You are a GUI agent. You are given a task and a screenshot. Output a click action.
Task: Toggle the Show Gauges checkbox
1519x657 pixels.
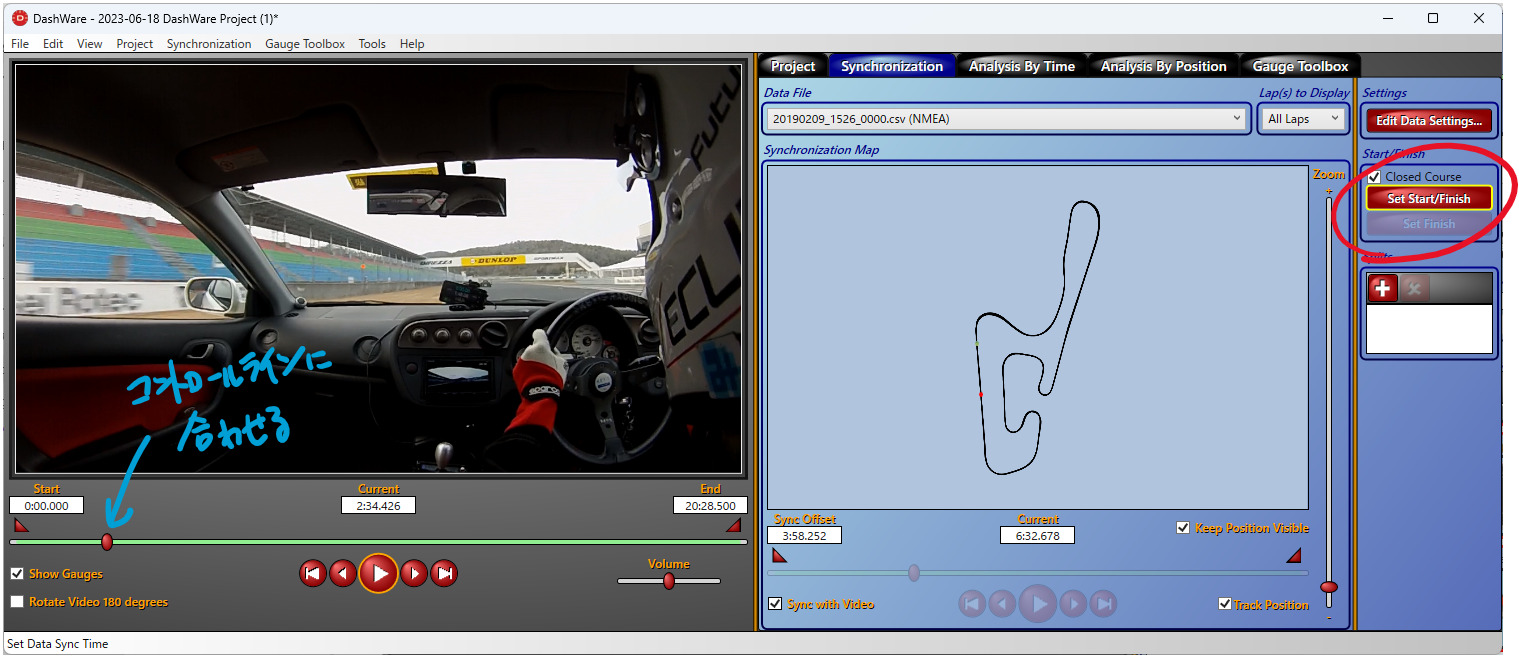click(x=17, y=574)
